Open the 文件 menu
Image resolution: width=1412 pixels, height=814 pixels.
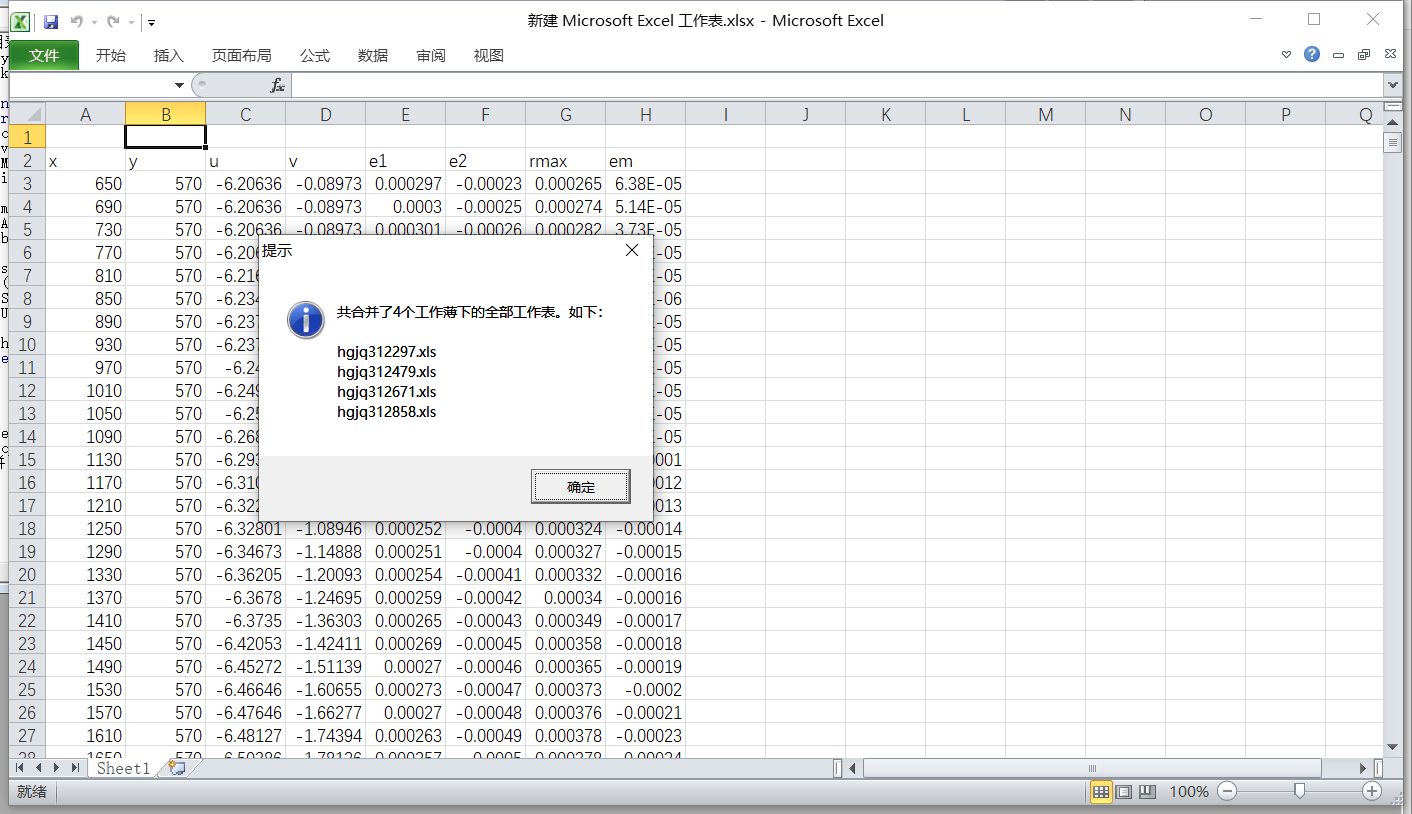click(44, 56)
